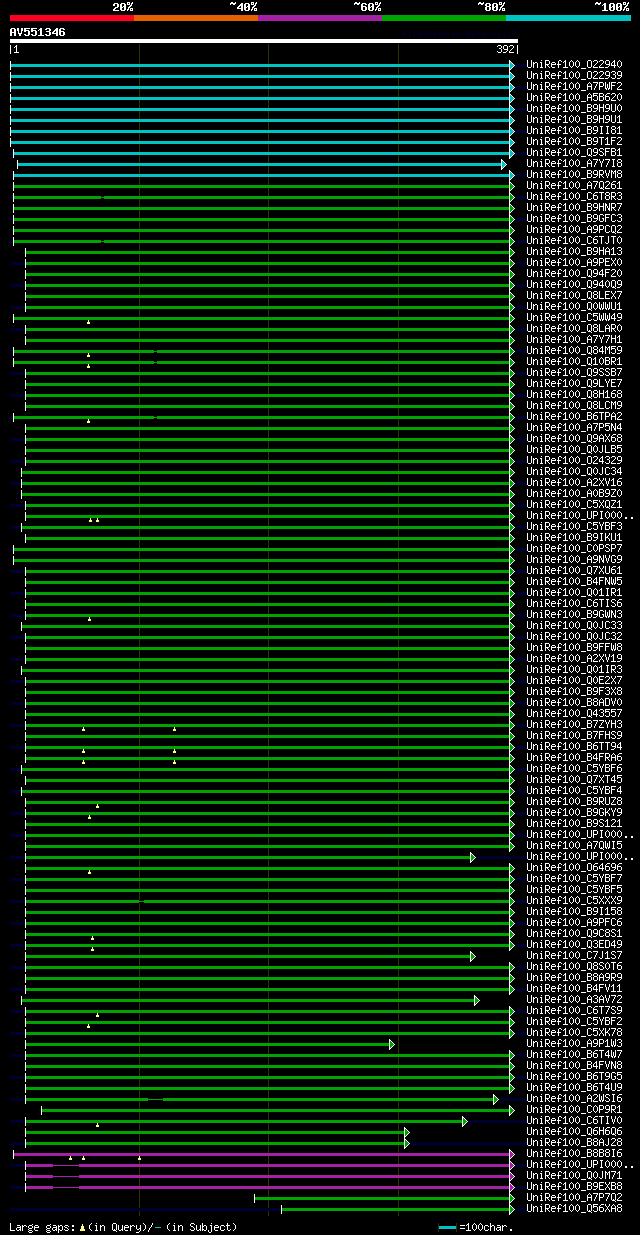Open hit UniRef100_A2WSI6

574,1099
